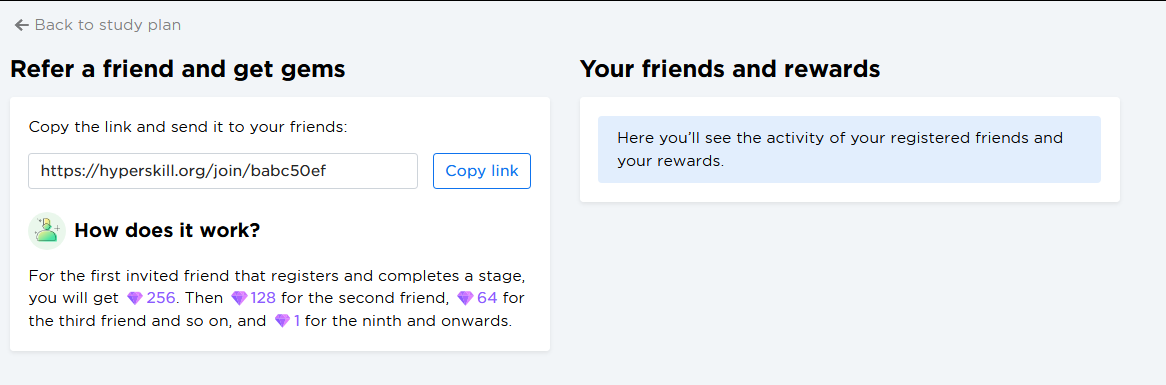
Task: Select the 256 gem reward amount
Action: [161, 299]
